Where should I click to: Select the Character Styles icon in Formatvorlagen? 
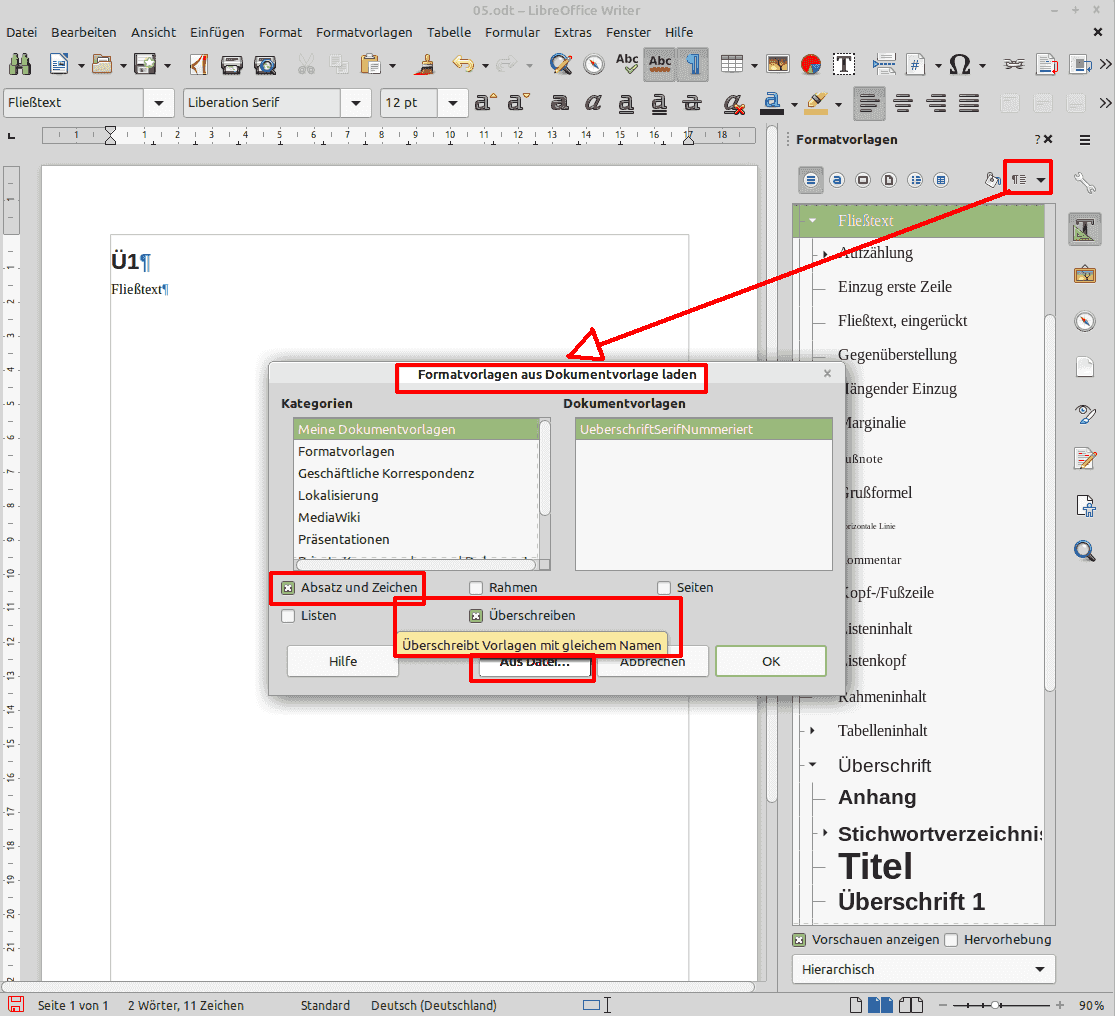[x=837, y=180]
